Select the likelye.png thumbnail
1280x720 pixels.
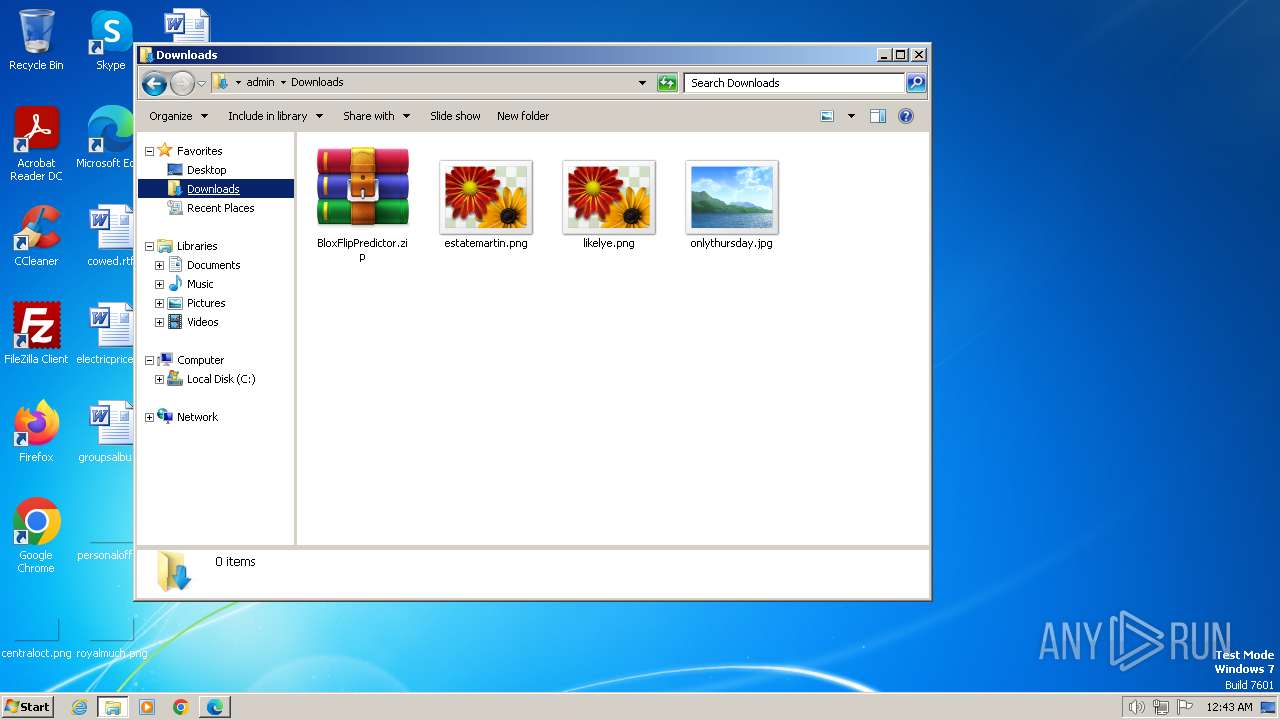pyautogui.click(x=608, y=196)
